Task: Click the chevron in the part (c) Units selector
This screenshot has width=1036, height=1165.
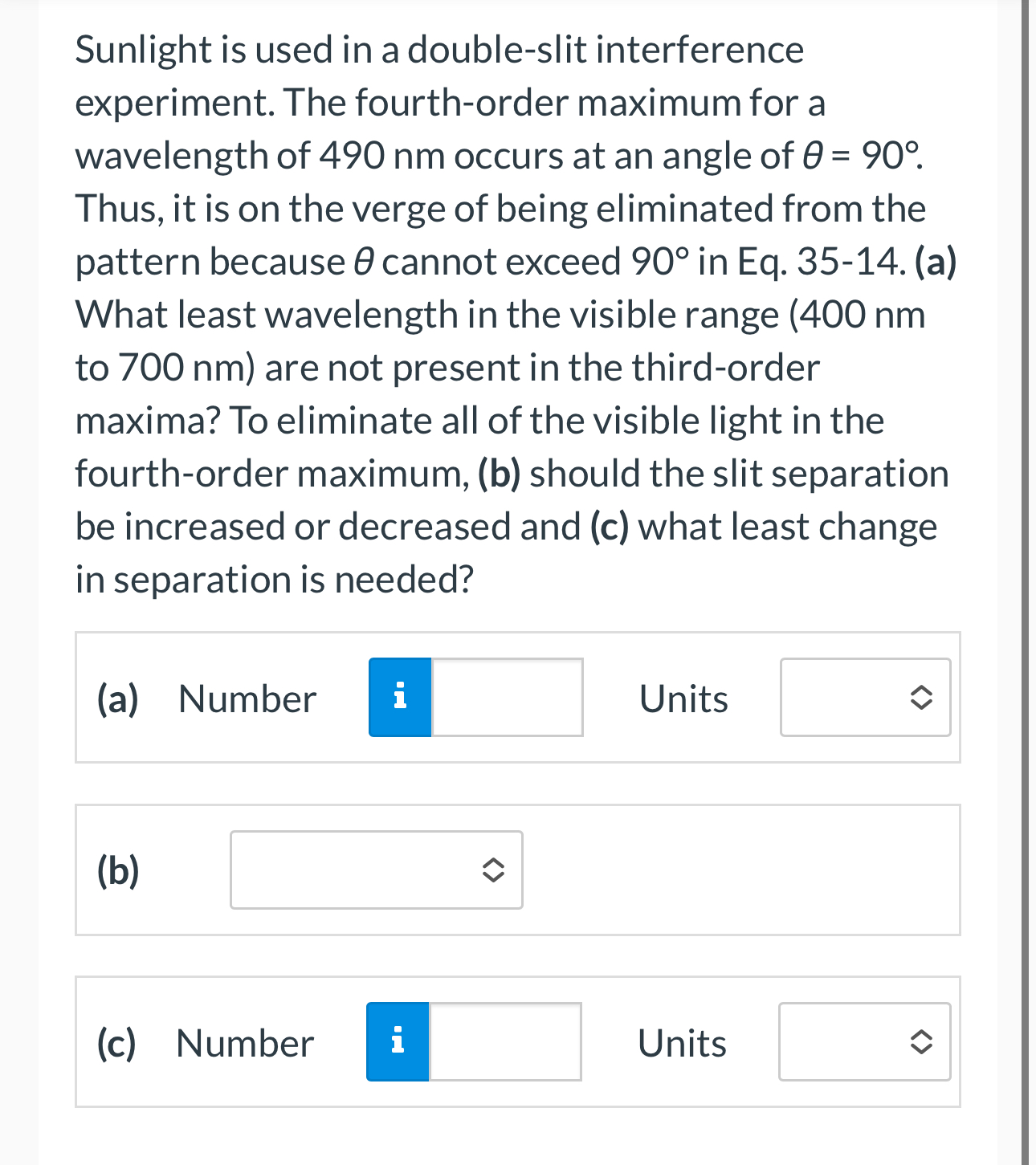Action: (920, 1041)
